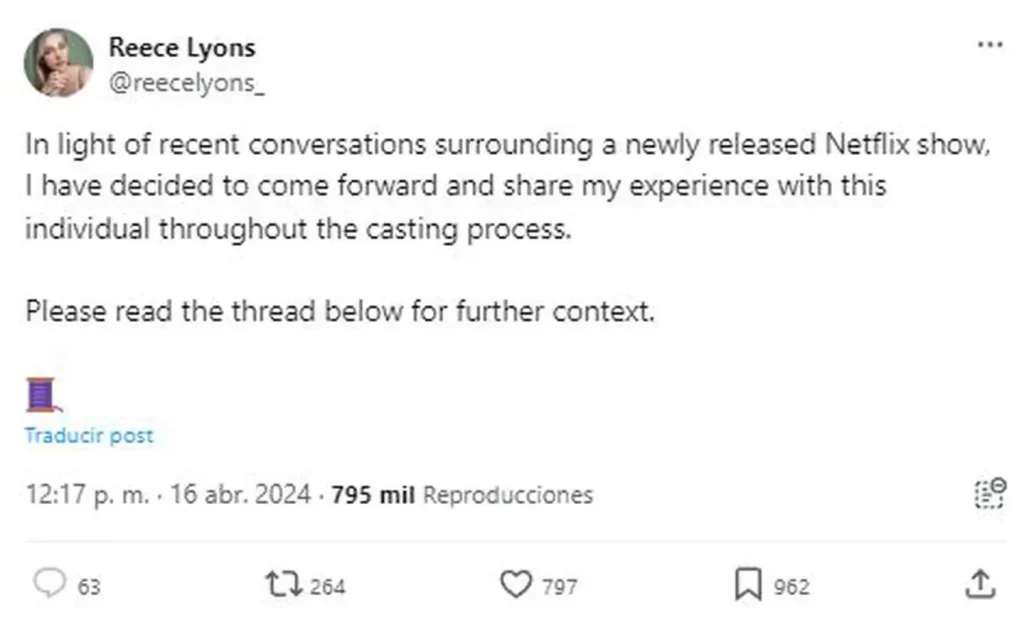Open the @reecelyons_ handle link

(x=186, y=84)
